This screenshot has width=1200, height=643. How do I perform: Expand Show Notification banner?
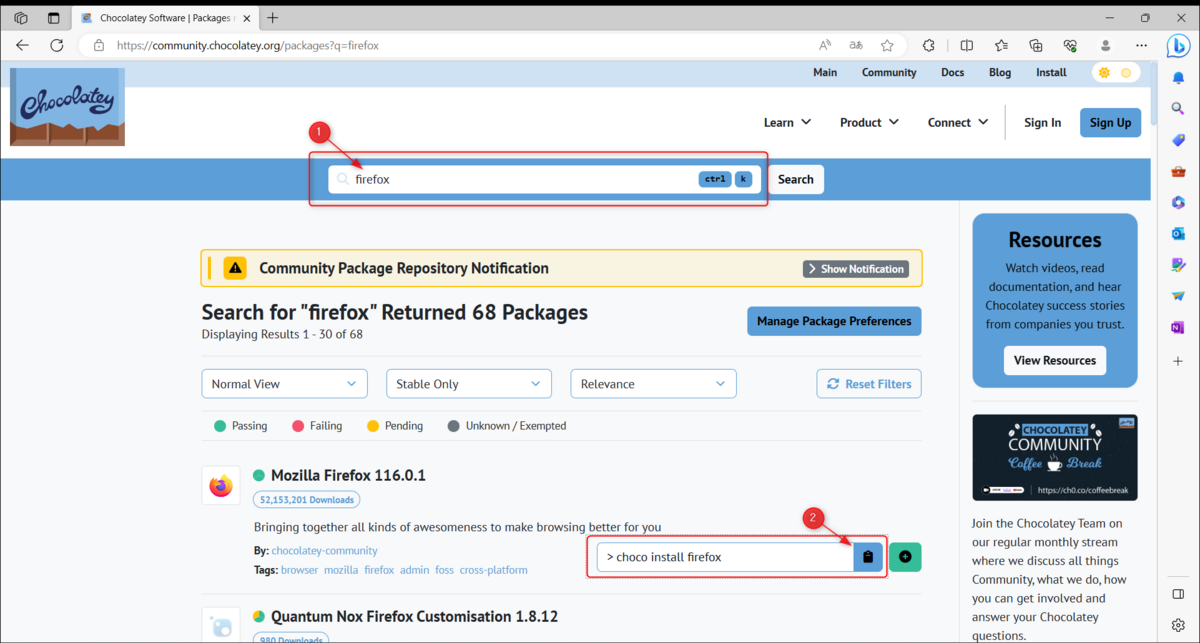[855, 269]
